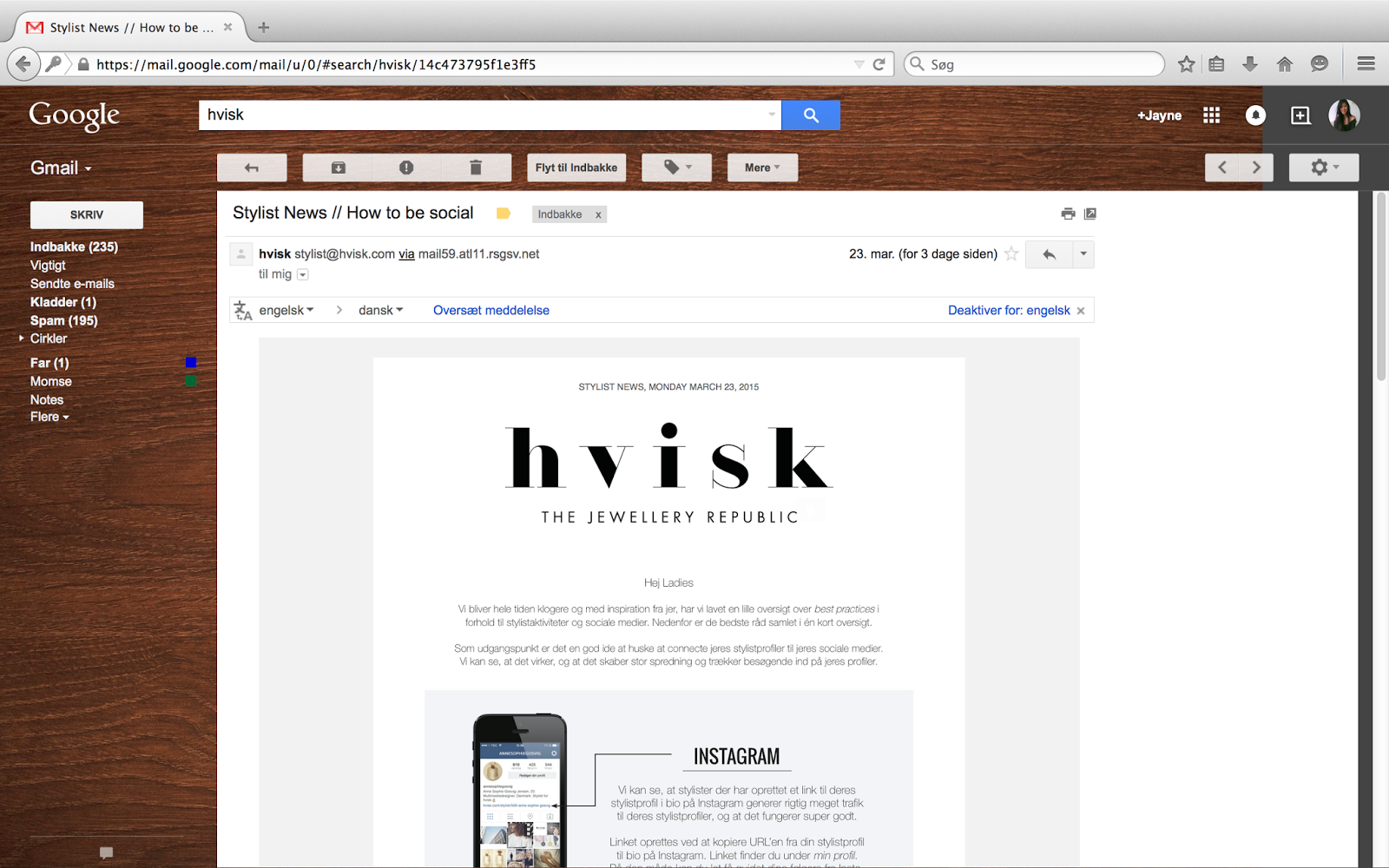Reload the page with refresh icon
1389x868 pixels.
click(879, 64)
